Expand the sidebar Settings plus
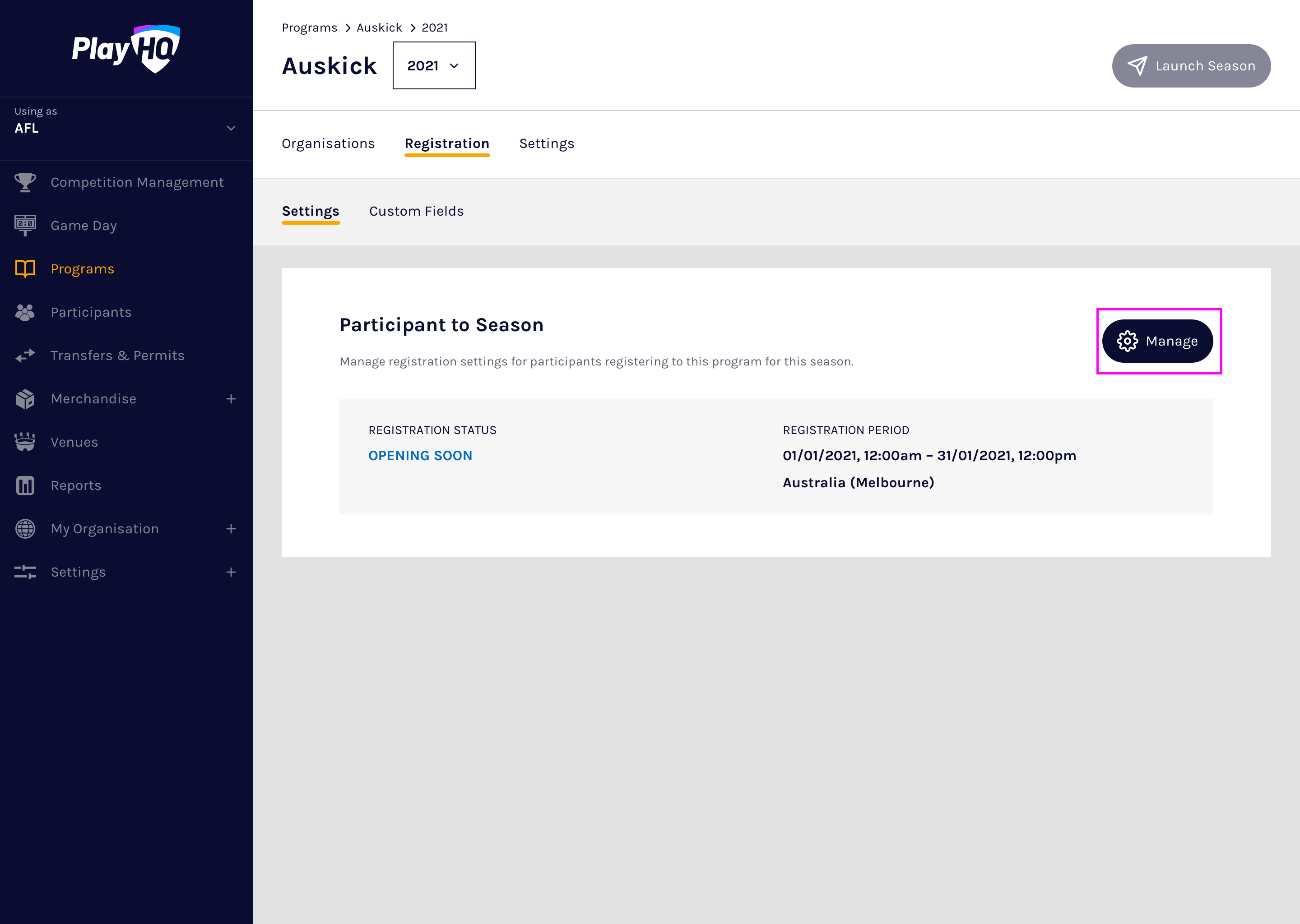The width and height of the screenshot is (1300, 924). coord(231,572)
